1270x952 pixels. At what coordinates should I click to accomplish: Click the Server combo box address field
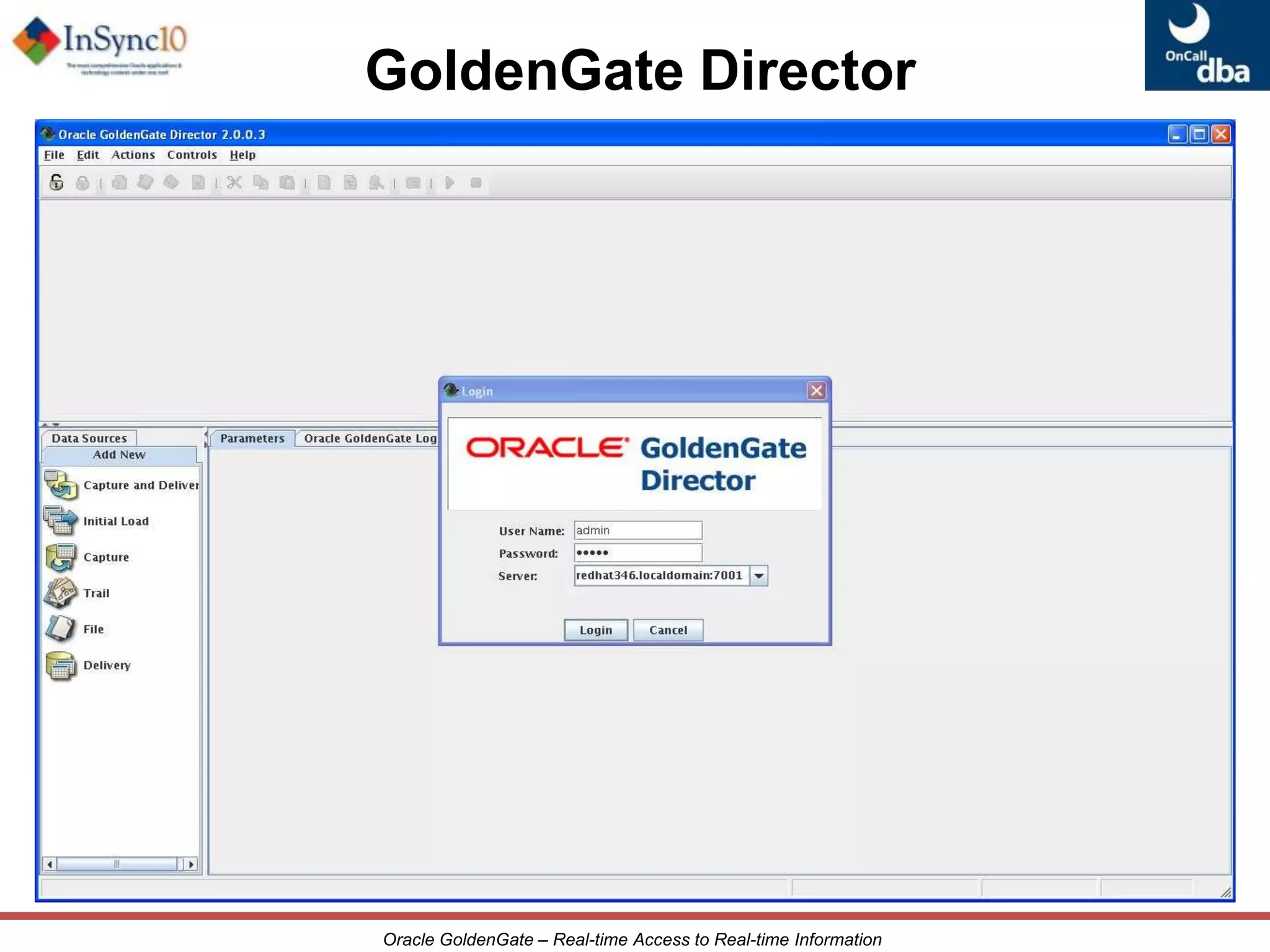click(660, 576)
